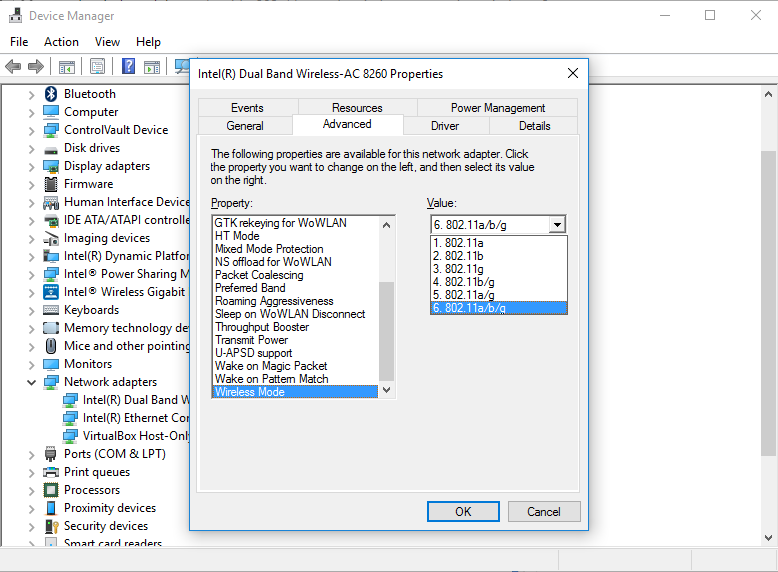Click the Scan for hardware changes icon

click(x=182, y=66)
